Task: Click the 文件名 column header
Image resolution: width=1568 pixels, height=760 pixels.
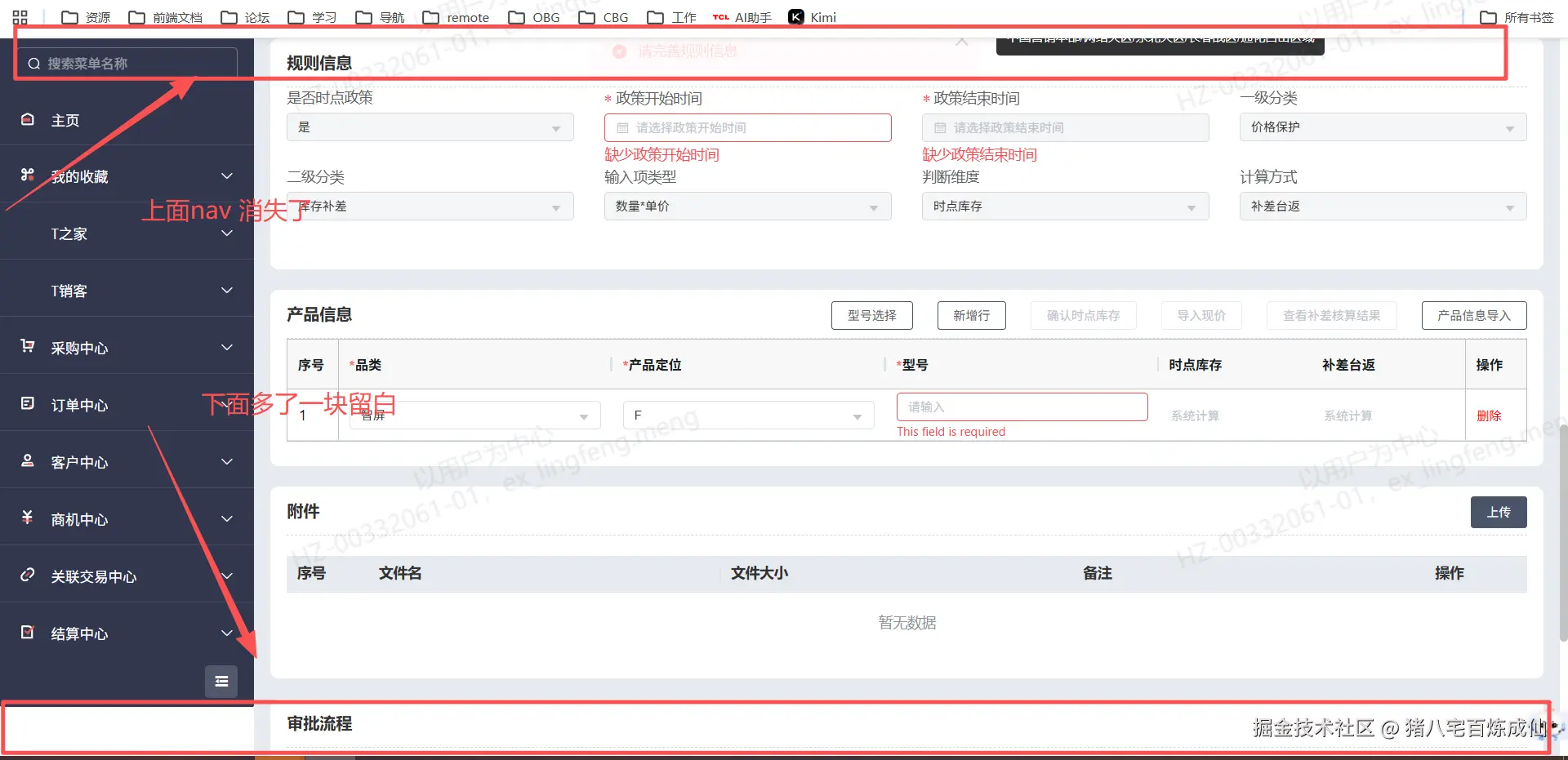Action: pos(400,573)
